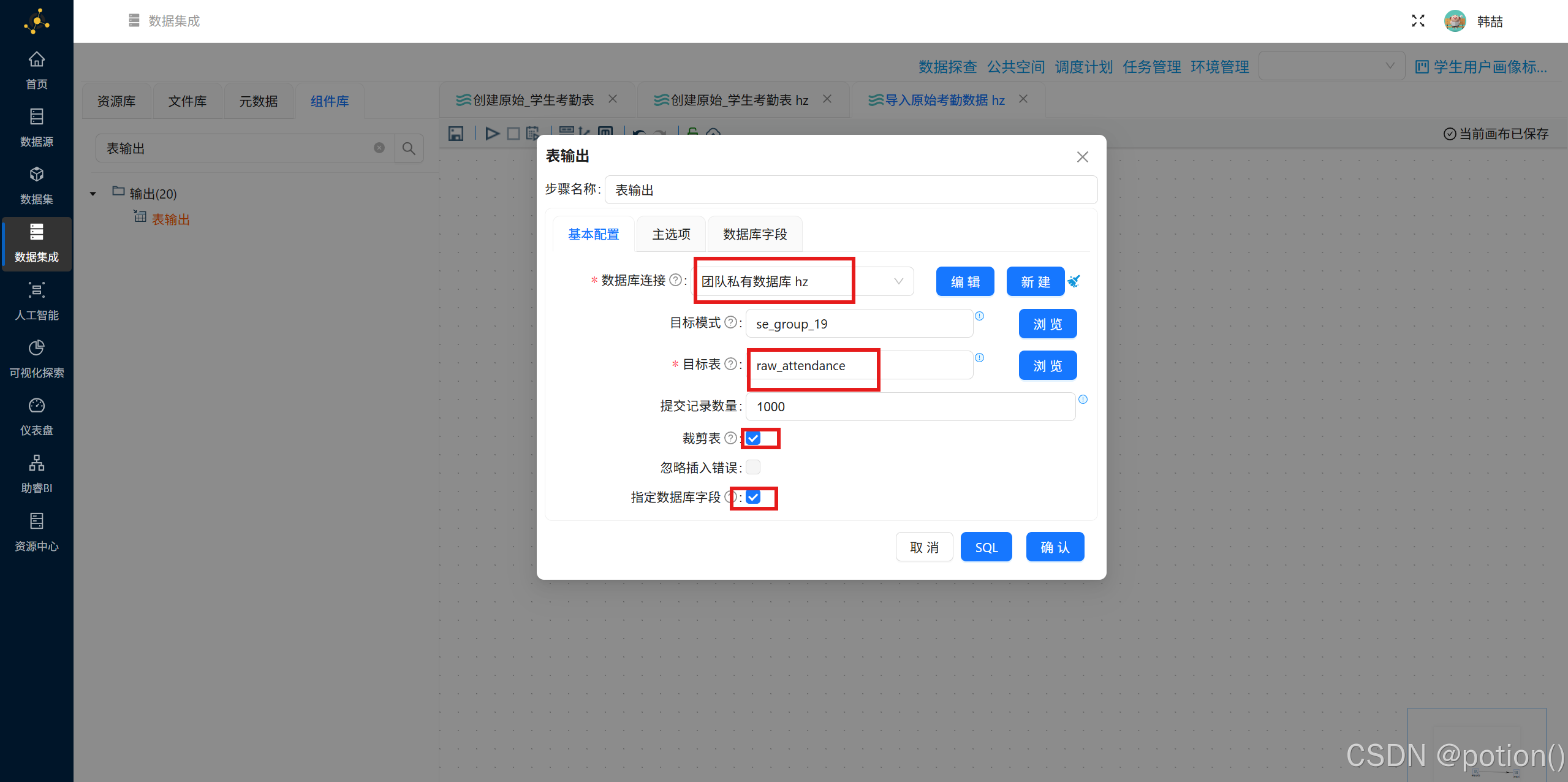Click the SQL button

[987, 547]
